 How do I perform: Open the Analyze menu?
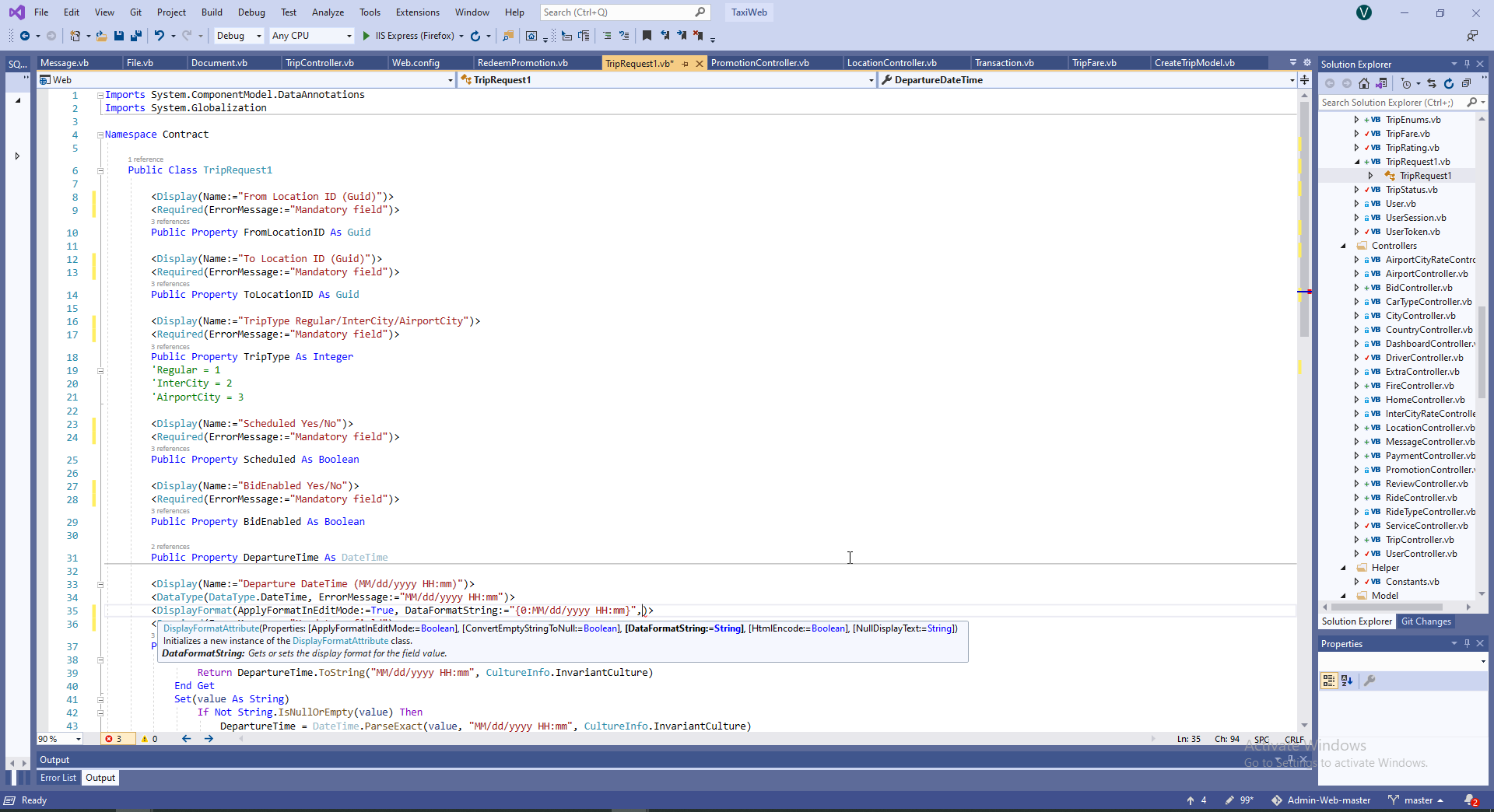click(328, 12)
